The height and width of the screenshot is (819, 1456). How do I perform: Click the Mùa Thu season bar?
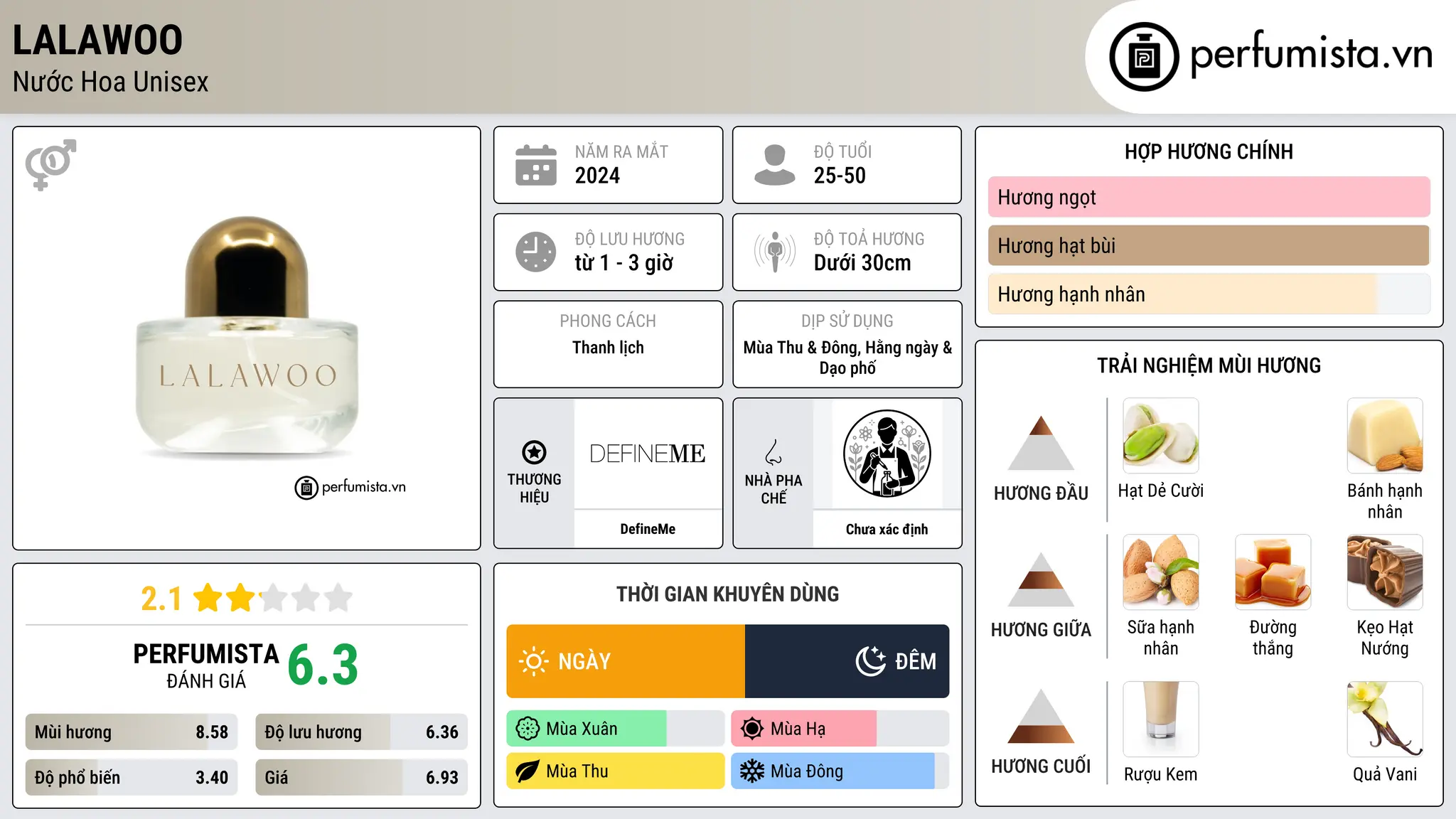click(x=615, y=771)
